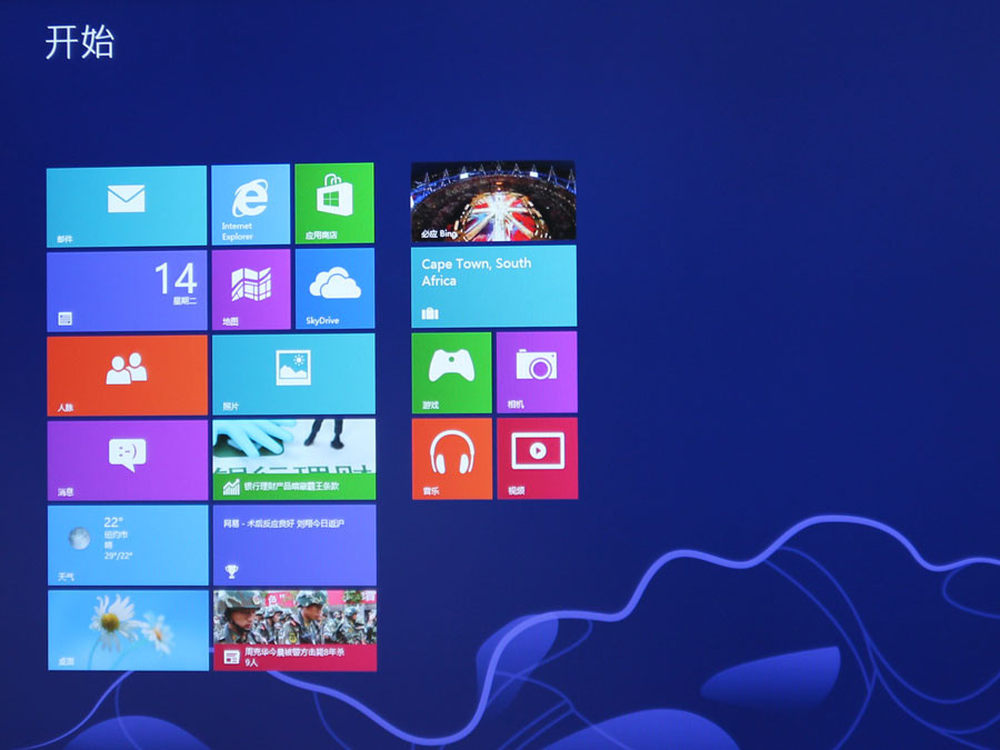
Task: Open Calendar tile showing 14
Action: (127, 291)
